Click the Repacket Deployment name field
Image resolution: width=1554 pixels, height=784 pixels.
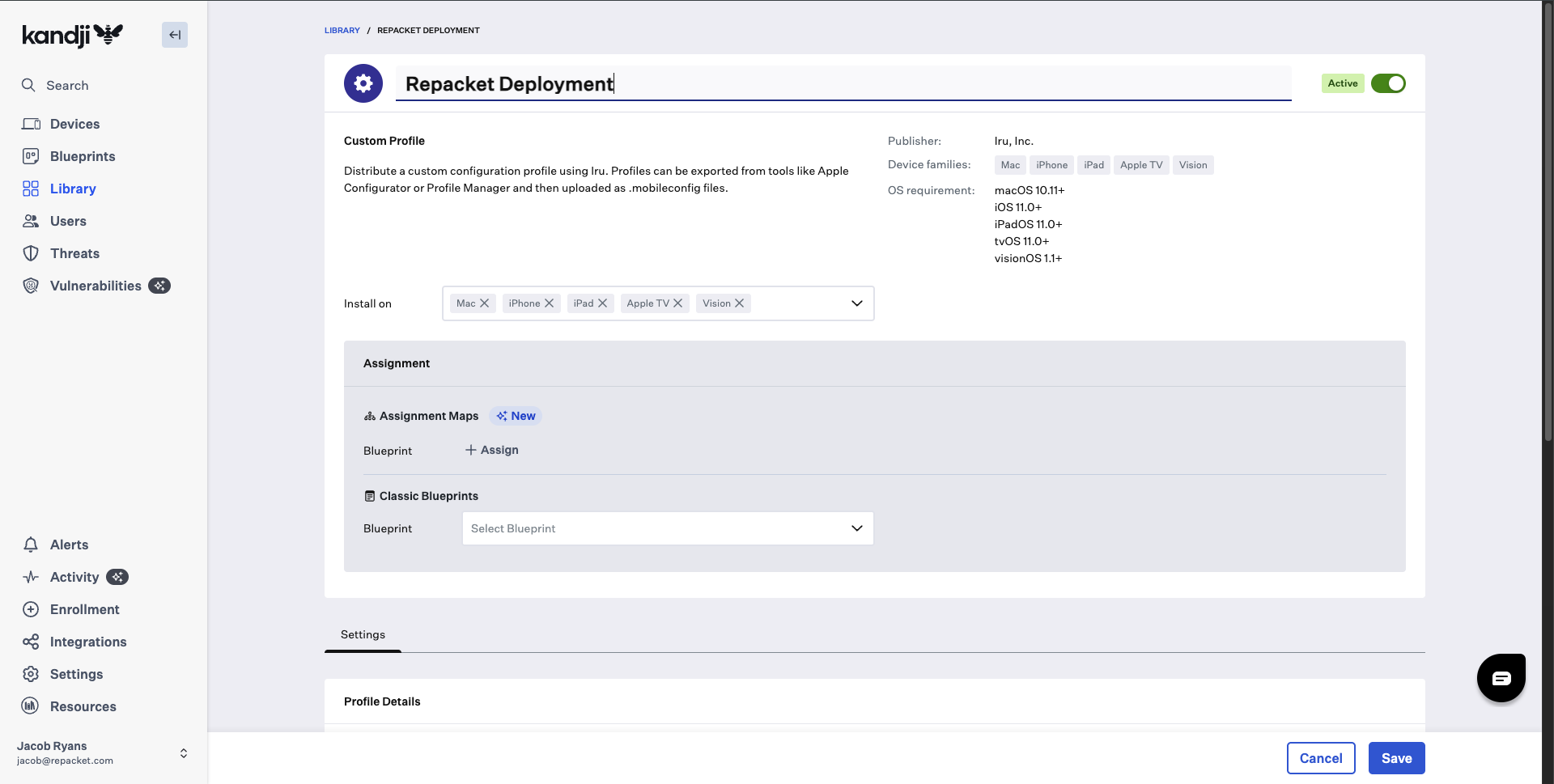[x=843, y=83]
